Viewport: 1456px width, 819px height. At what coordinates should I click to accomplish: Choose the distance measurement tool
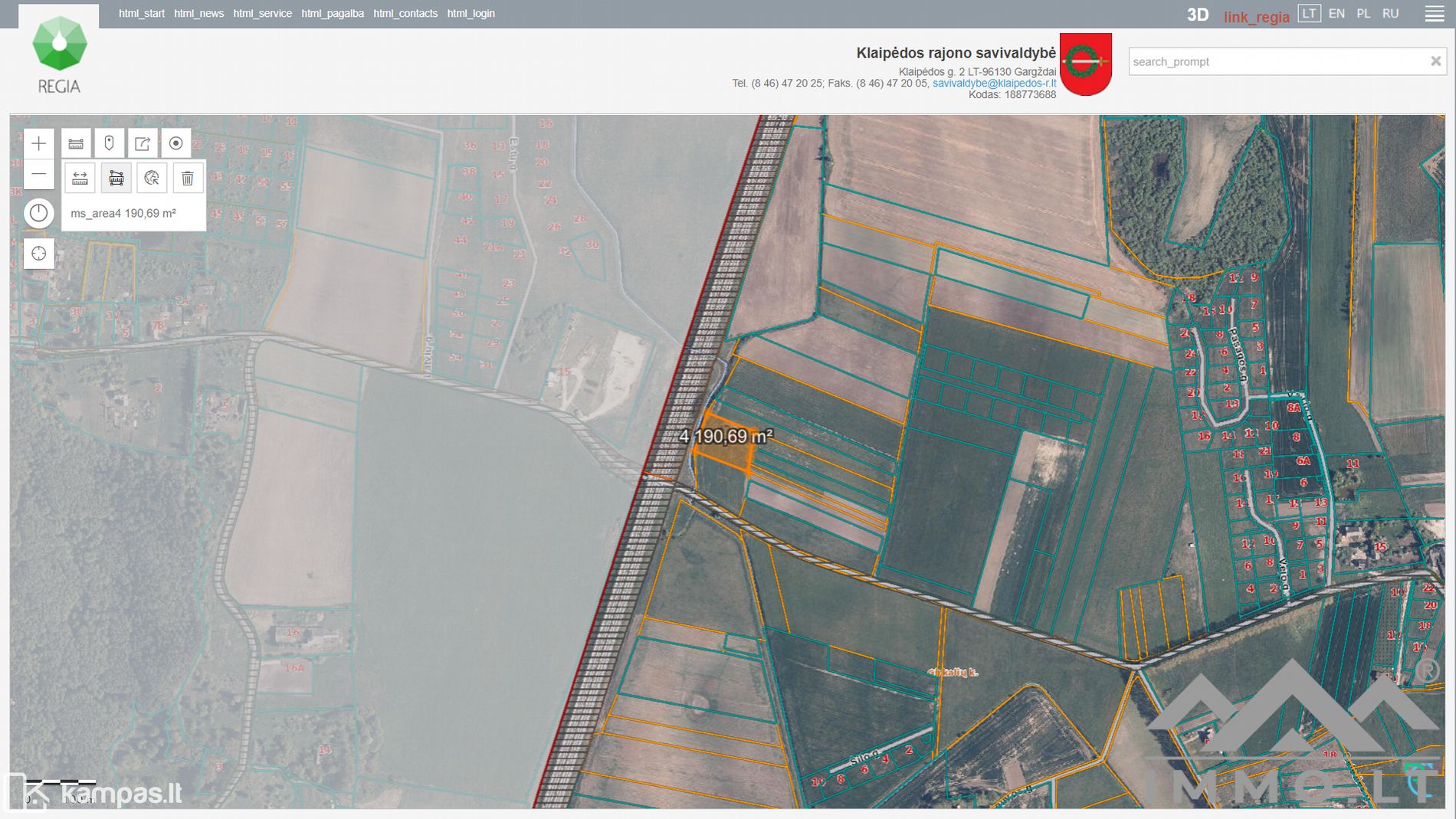point(80,179)
